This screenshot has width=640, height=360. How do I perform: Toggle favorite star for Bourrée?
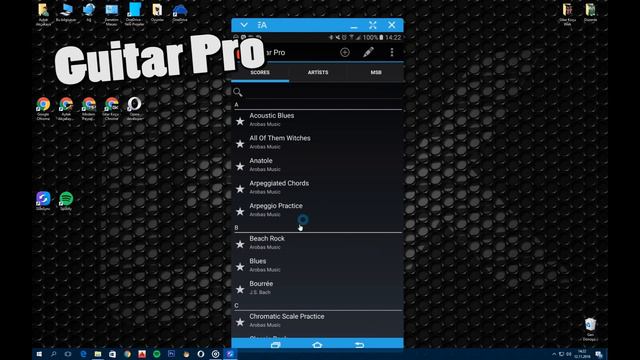point(240,289)
